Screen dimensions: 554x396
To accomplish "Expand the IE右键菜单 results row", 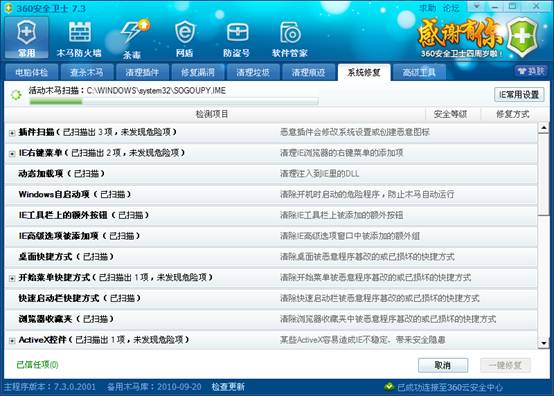I will point(12,154).
